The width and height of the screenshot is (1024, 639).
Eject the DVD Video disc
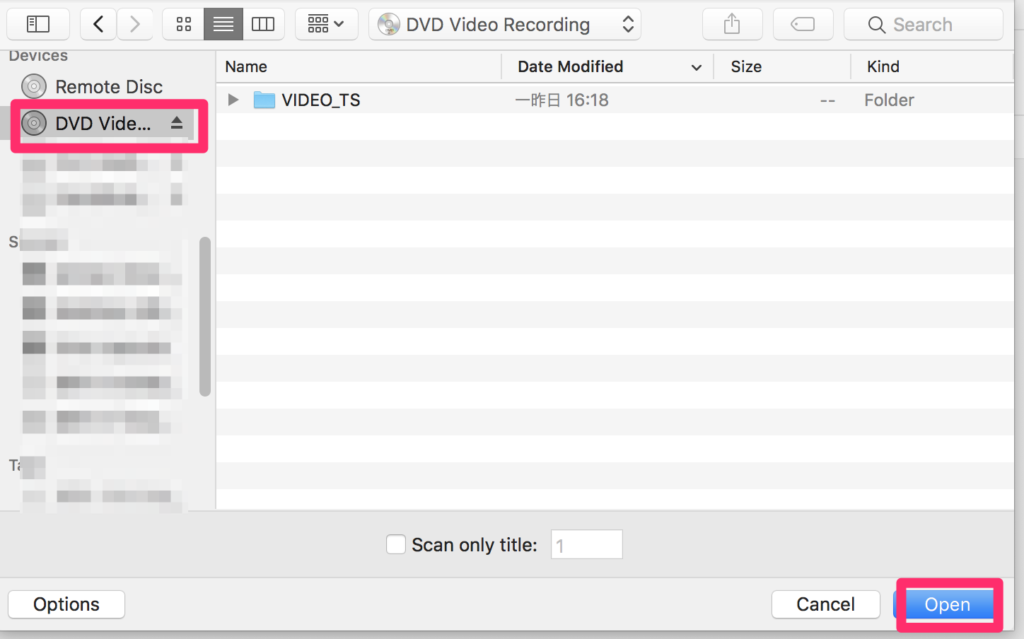pos(177,123)
